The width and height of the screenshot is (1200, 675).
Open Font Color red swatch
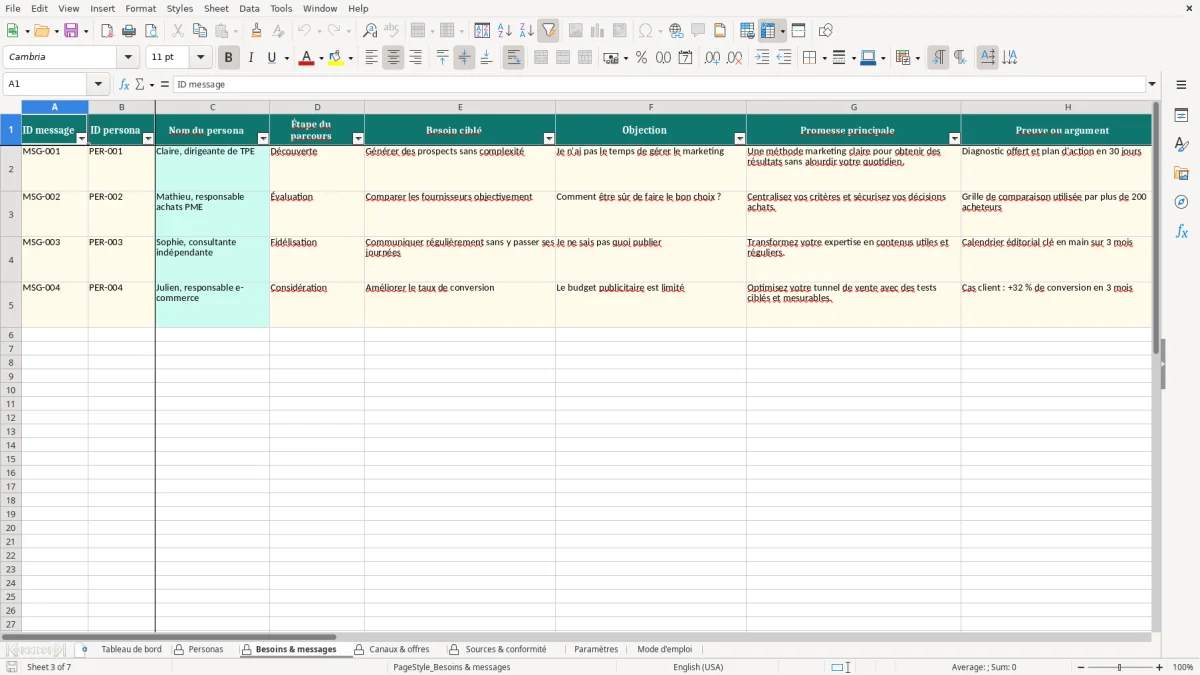pyautogui.click(x=306, y=58)
